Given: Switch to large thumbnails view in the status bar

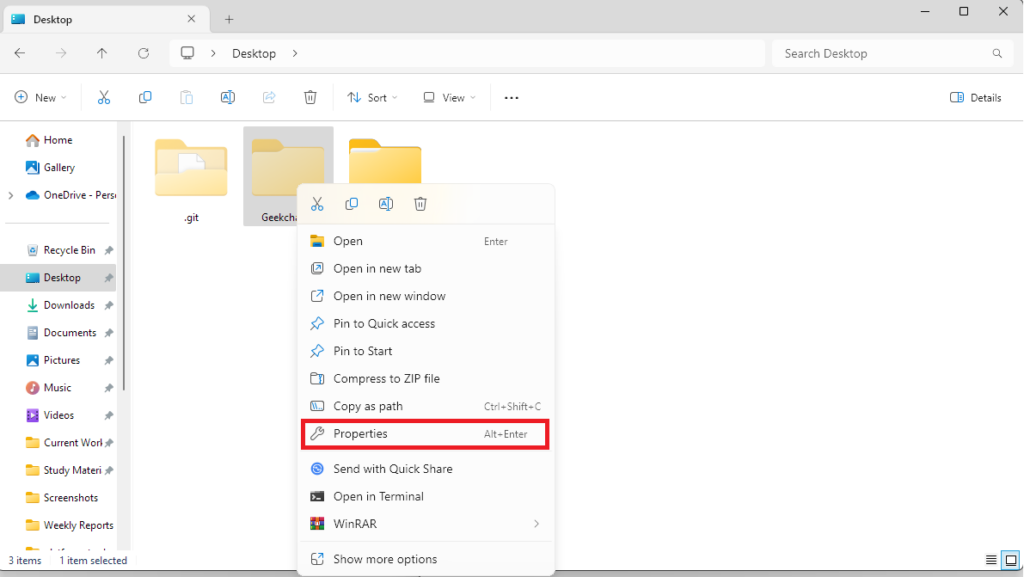Looking at the screenshot, I should pyautogui.click(x=1011, y=560).
